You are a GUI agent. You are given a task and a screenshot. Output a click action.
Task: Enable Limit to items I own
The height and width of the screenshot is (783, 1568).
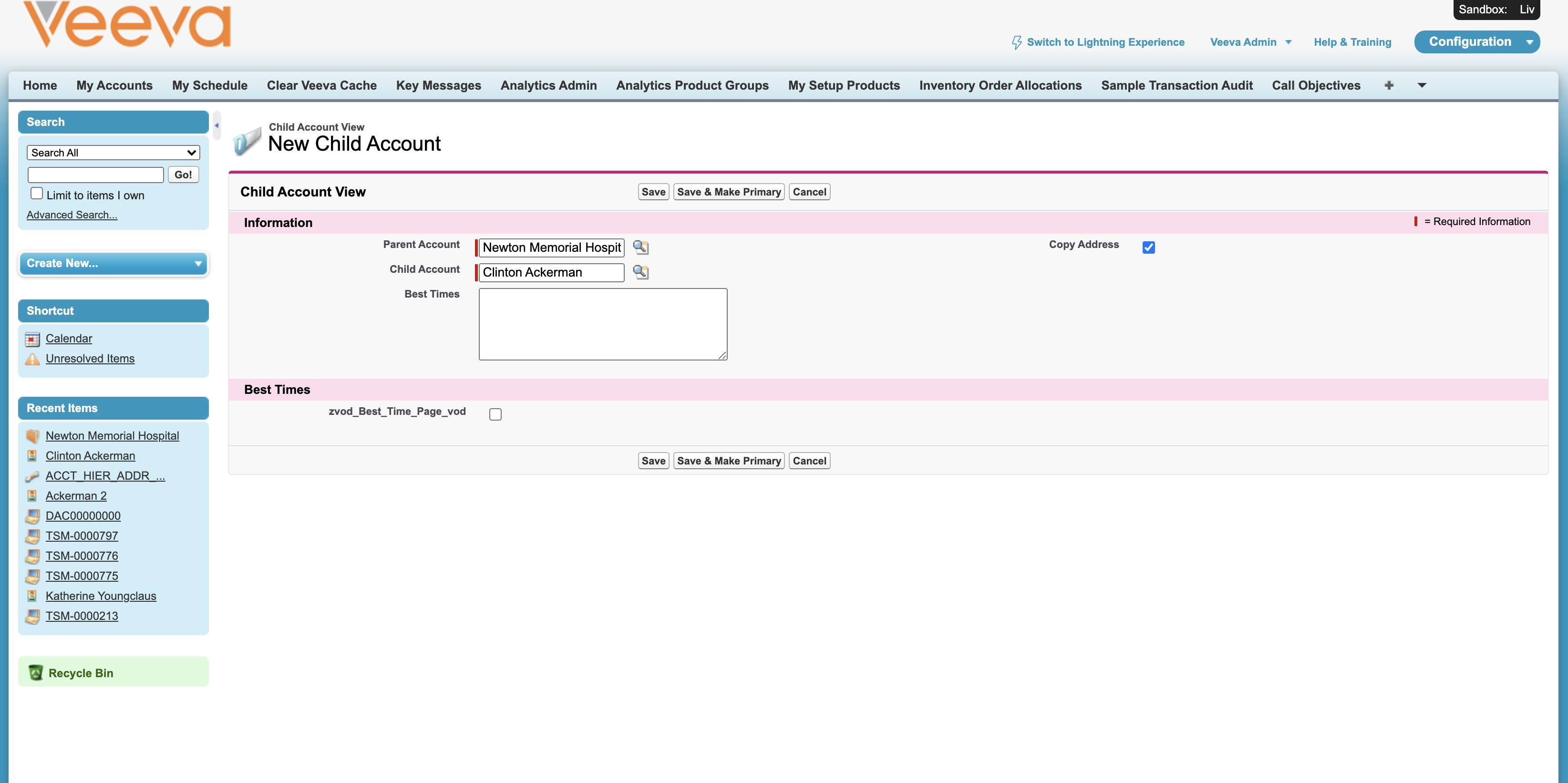tap(37, 194)
